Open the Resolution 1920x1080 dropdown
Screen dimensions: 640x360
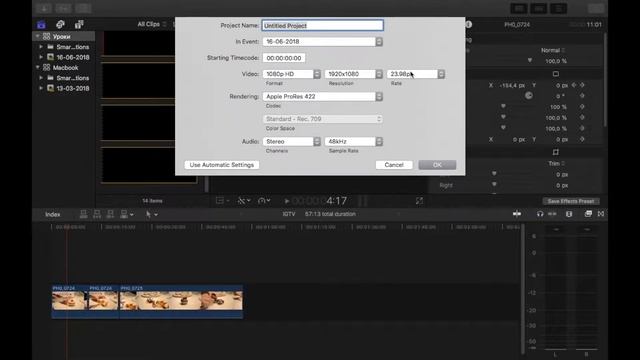(x=353, y=74)
